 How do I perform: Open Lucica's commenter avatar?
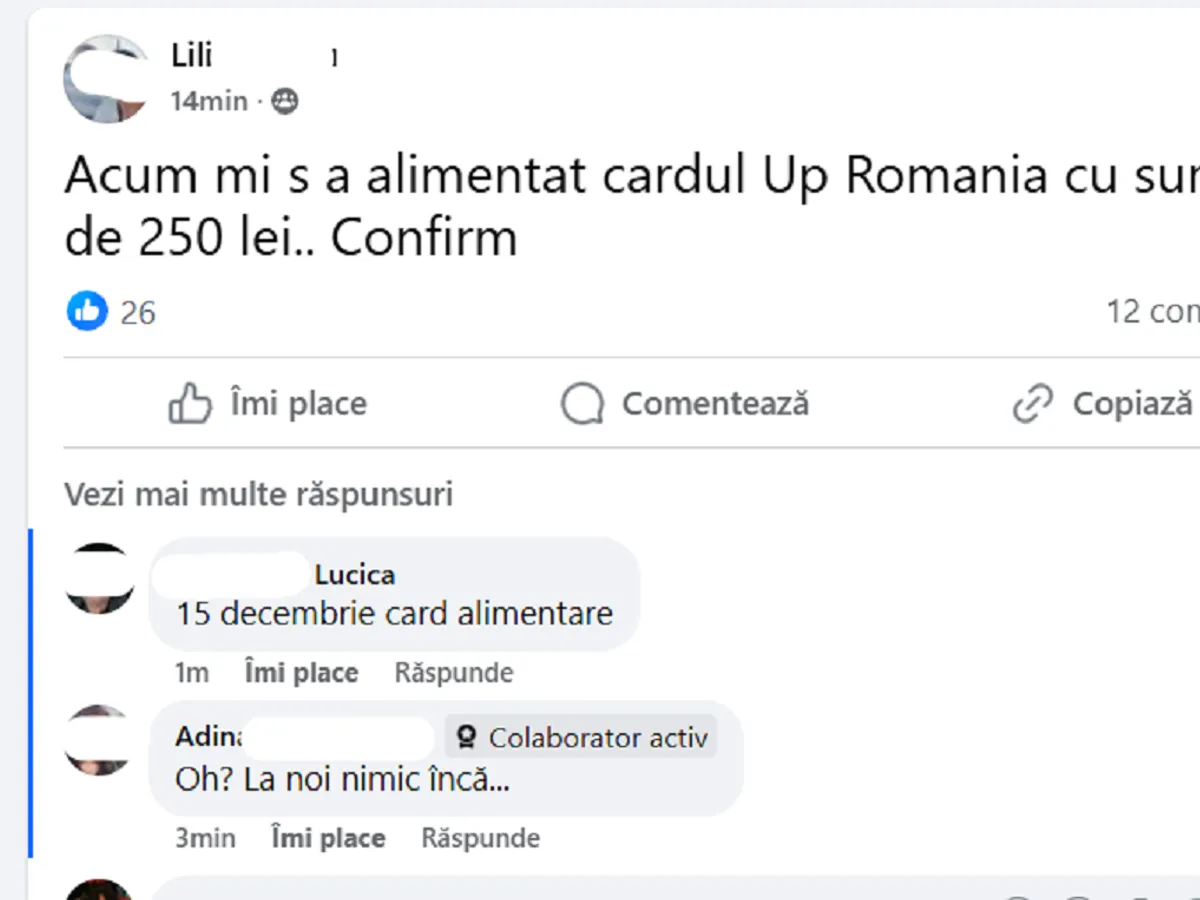100,578
